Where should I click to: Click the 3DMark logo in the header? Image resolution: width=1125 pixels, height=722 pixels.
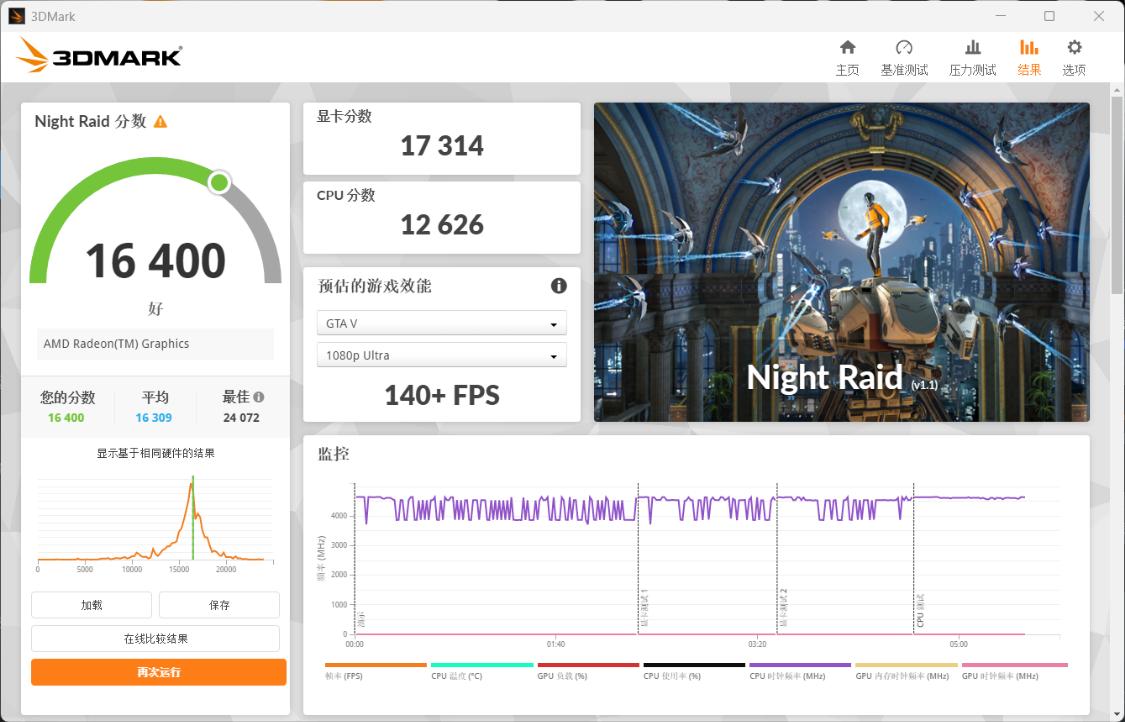pos(99,55)
